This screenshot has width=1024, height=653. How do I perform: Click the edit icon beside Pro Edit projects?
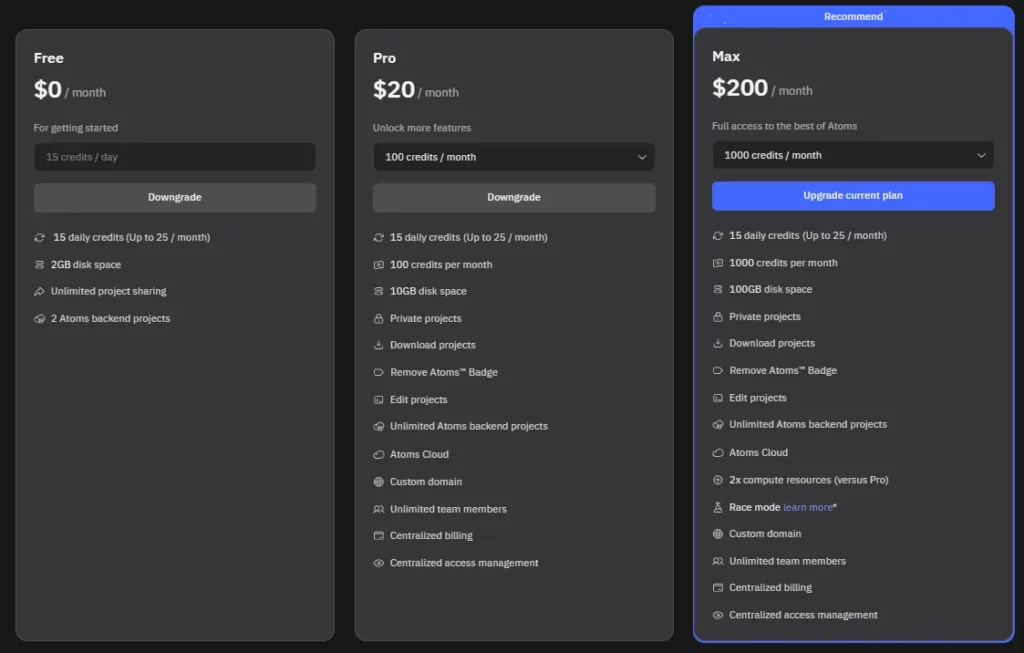378,400
